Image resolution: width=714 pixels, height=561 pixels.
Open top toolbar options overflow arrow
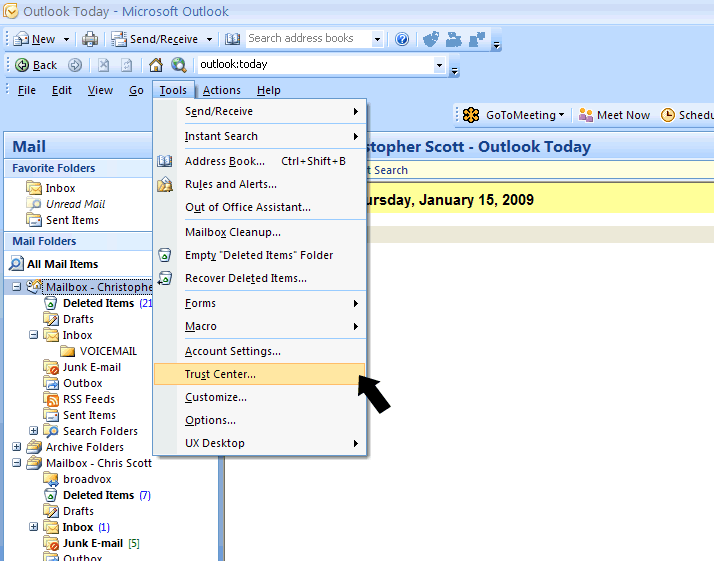click(x=497, y=44)
